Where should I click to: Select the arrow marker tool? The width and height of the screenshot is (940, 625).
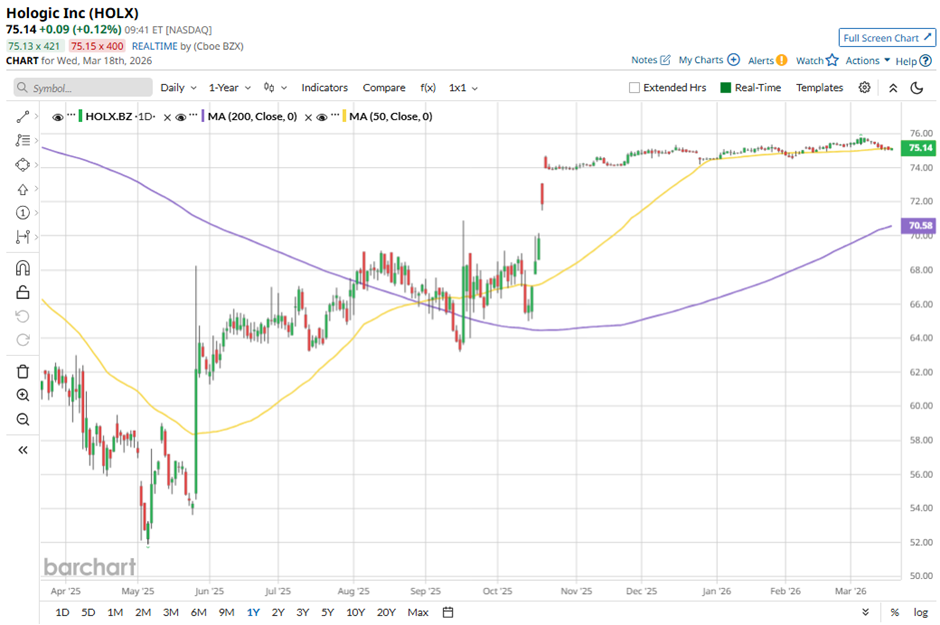click(x=22, y=189)
